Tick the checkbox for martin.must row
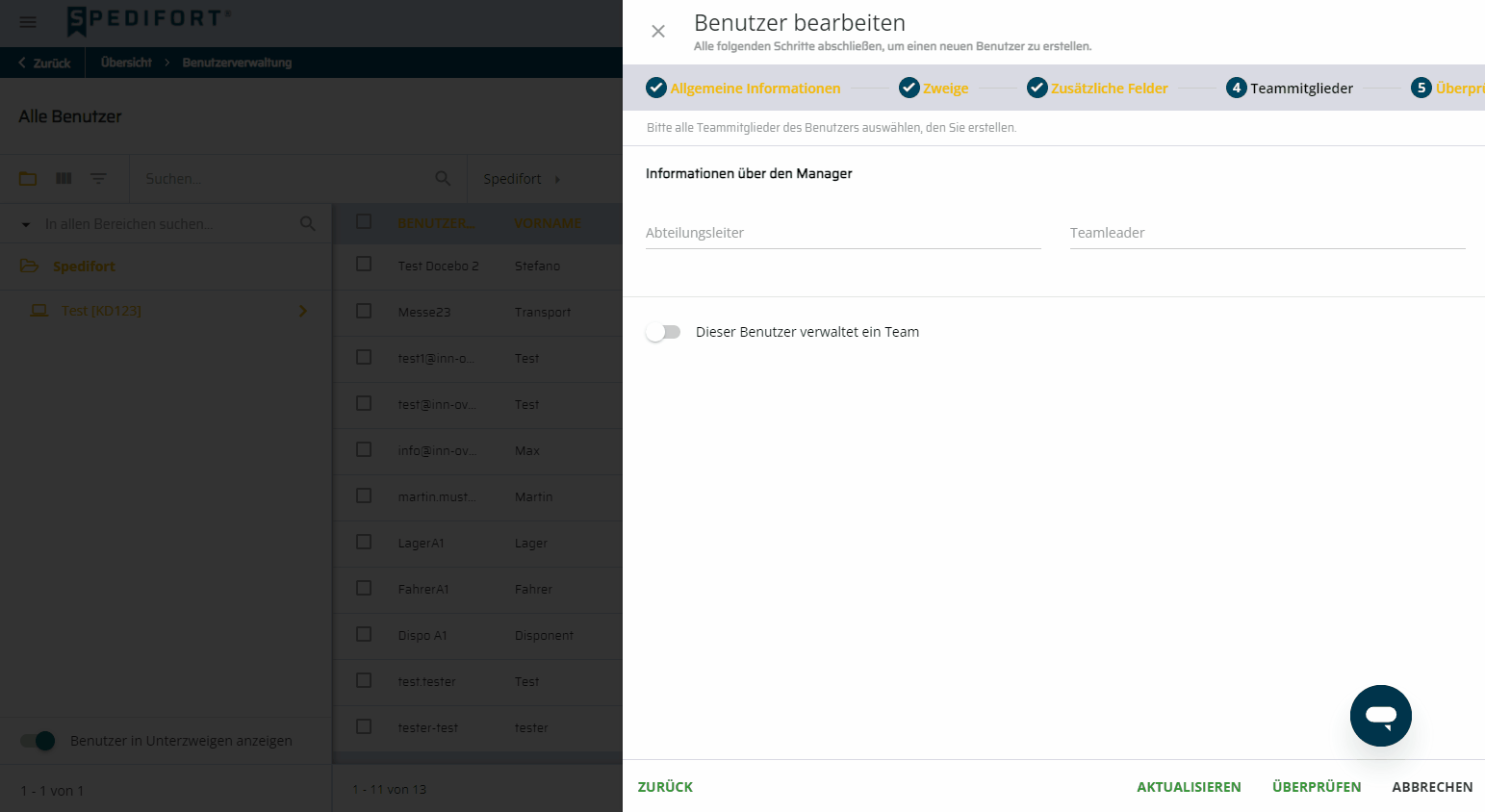1485x812 pixels. pyautogui.click(x=364, y=495)
